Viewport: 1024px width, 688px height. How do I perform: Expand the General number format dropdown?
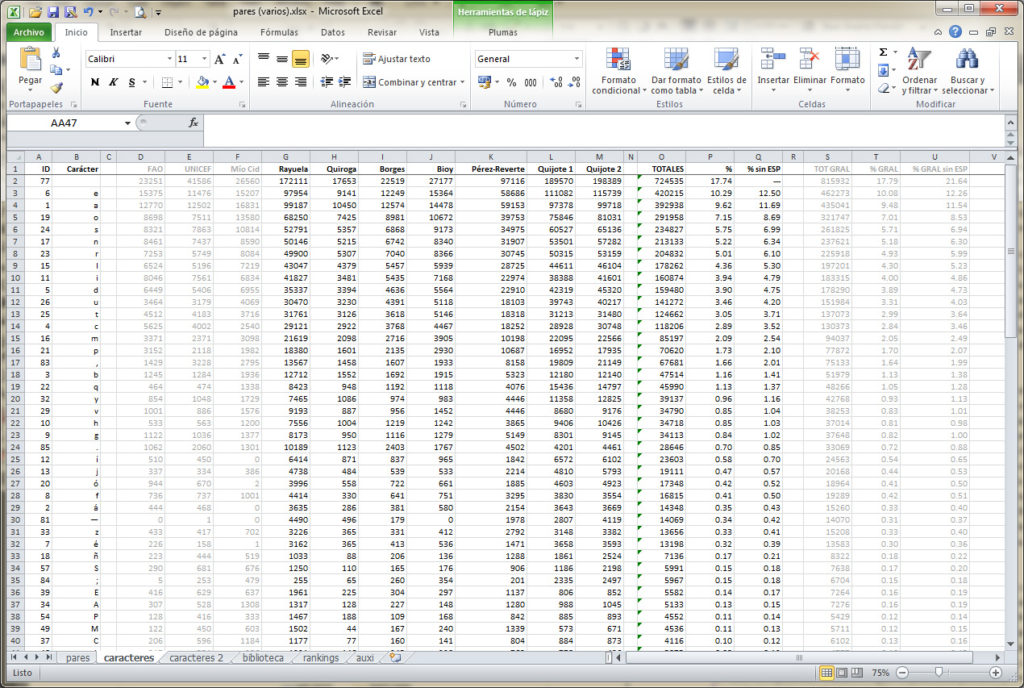[x=577, y=59]
